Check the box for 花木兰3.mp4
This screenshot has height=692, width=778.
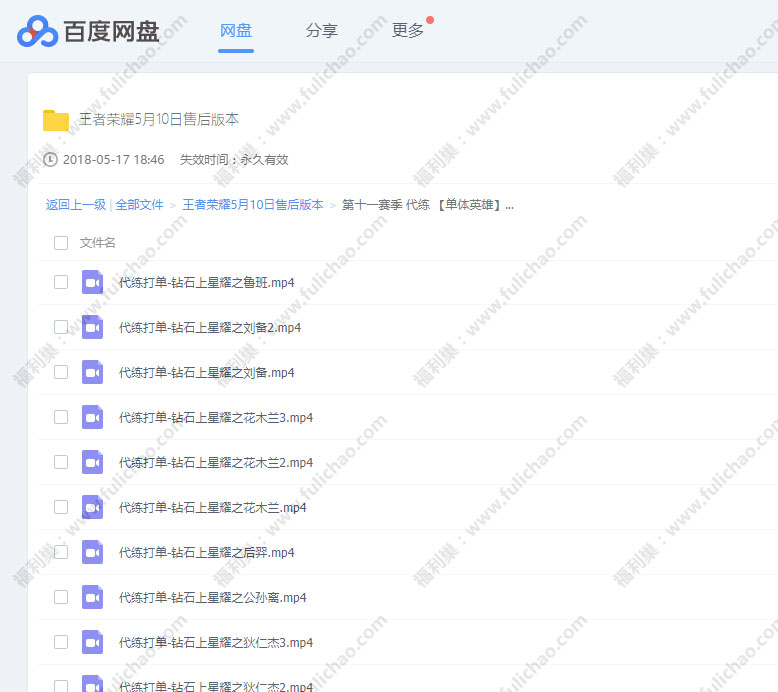click(61, 417)
